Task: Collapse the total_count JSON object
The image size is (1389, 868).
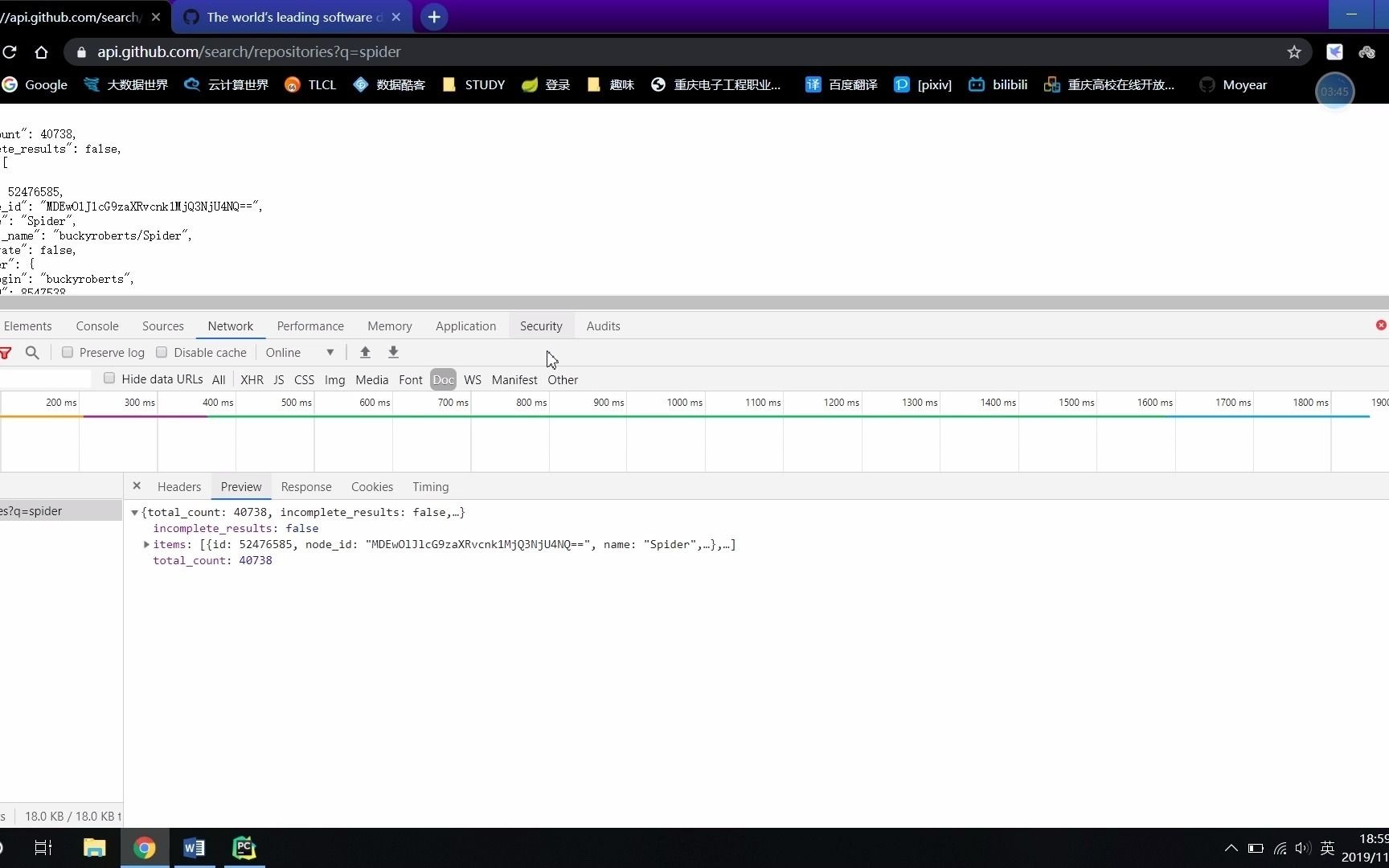Action: (x=134, y=512)
